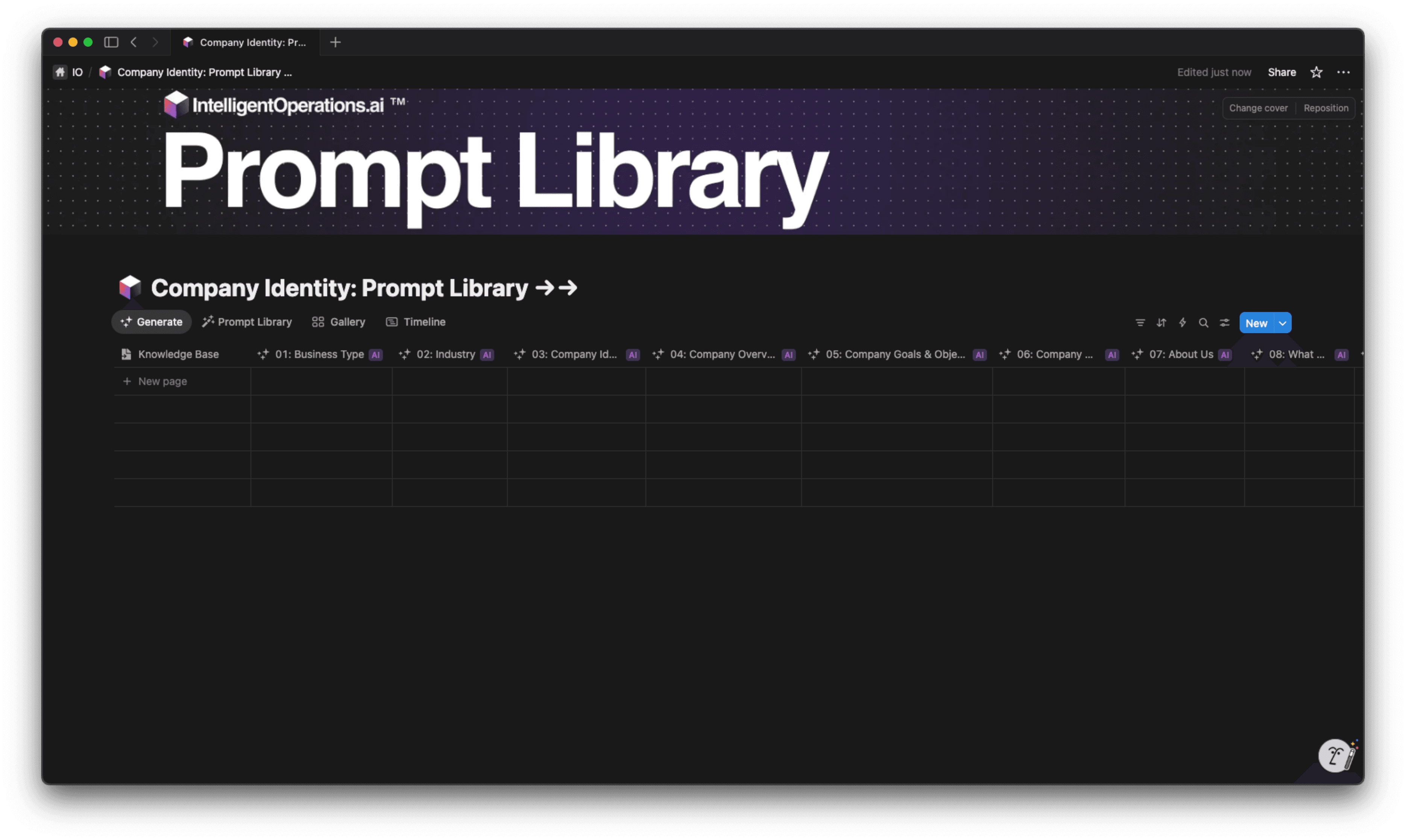Open the sort icon with up-down arrows
The height and width of the screenshot is (840, 1406).
[x=1162, y=322]
